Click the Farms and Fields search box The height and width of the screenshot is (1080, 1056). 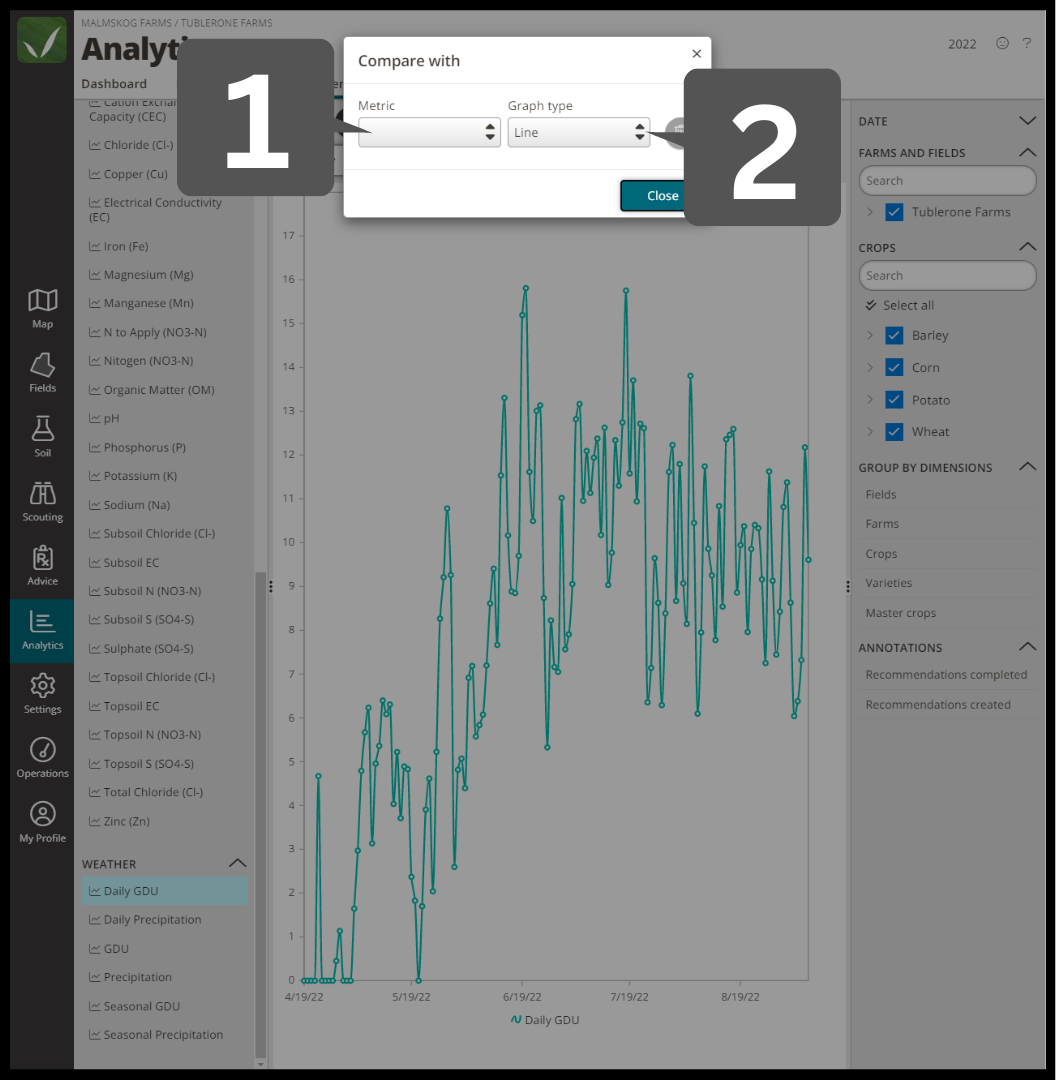947,180
